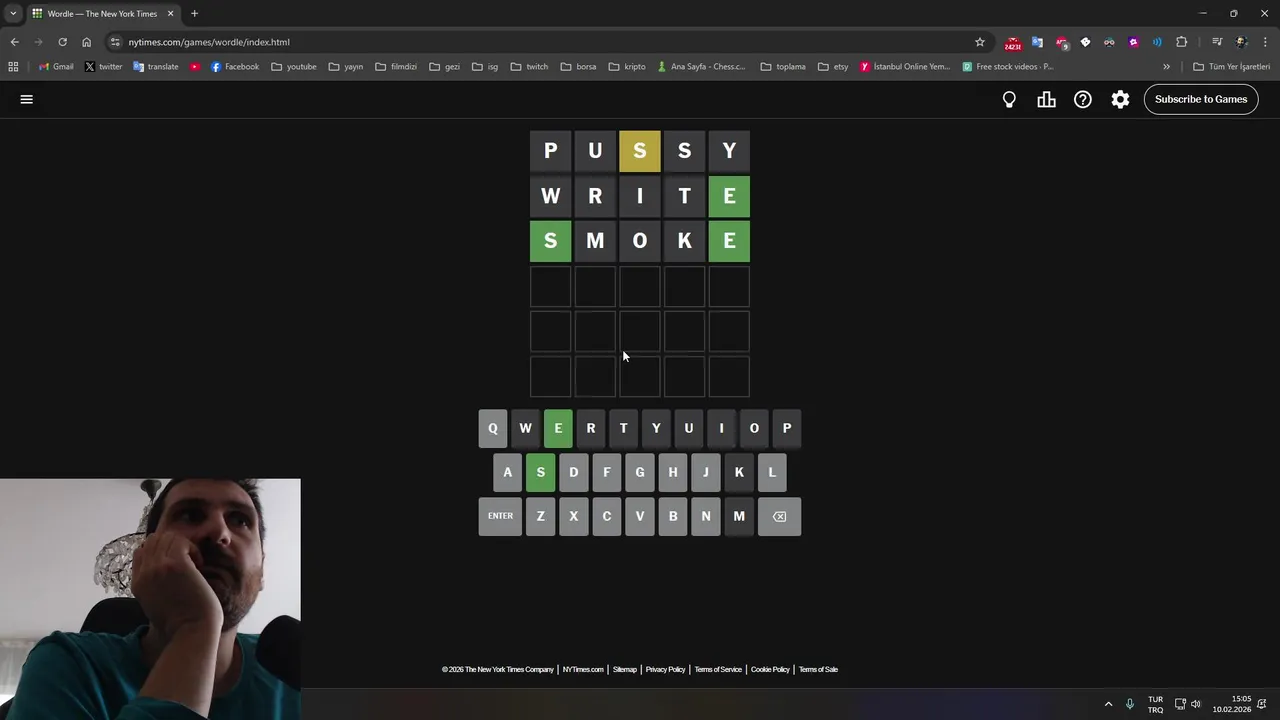Tap the H key on the Wordle keyboard
Screen dimensions: 1280x720
(673, 472)
